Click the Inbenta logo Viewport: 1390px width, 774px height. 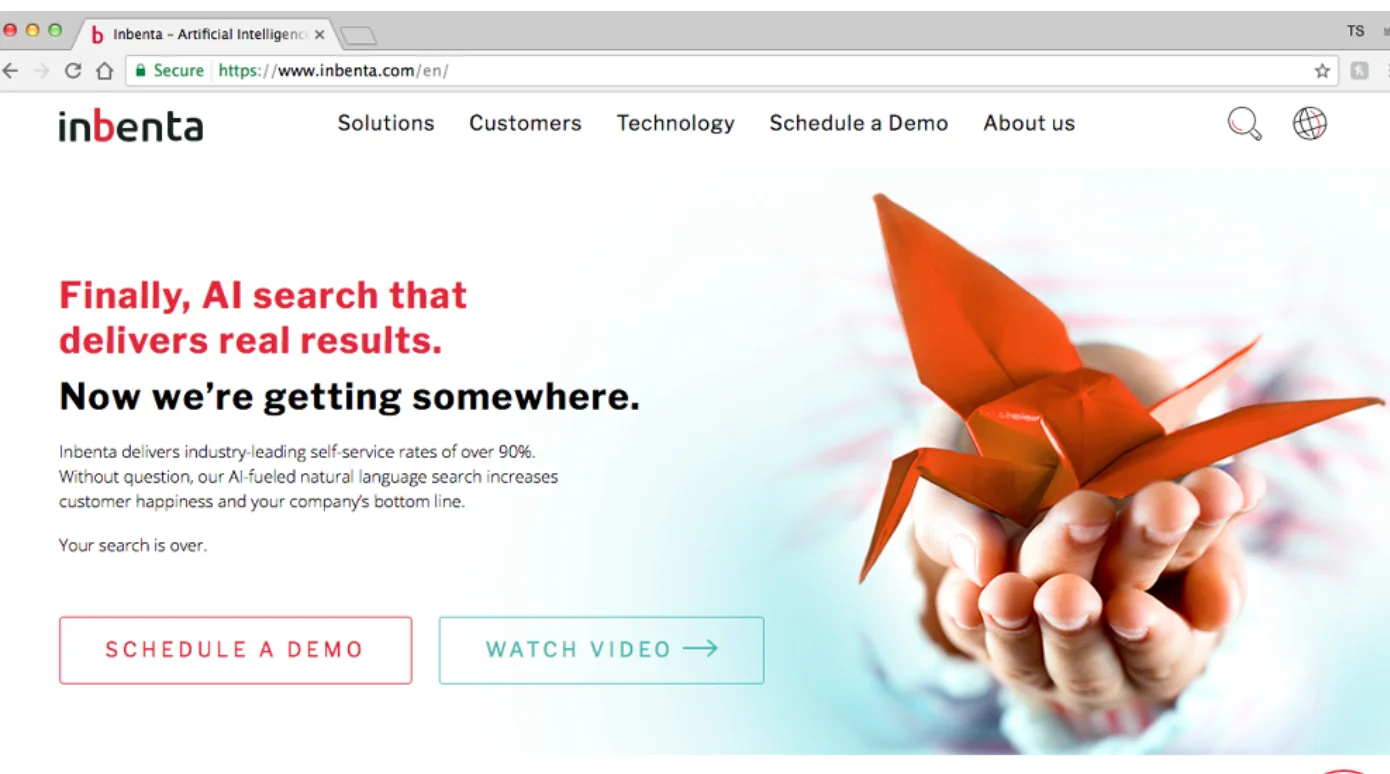tap(131, 126)
